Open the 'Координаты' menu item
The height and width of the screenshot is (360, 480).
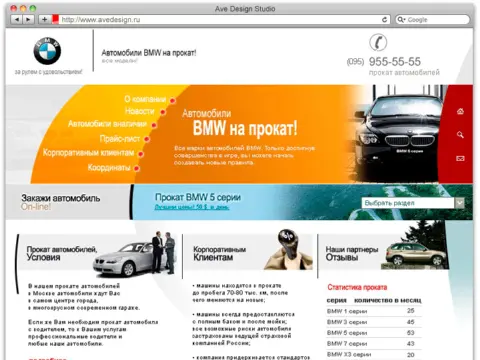[x=109, y=167]
